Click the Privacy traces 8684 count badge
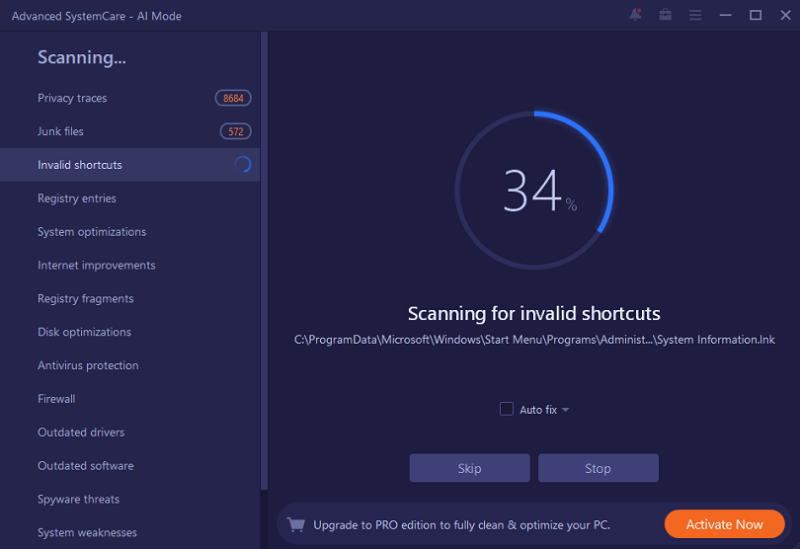Image resolution: width=800 pixels, height=549 pixels. (x=233, y=98)
